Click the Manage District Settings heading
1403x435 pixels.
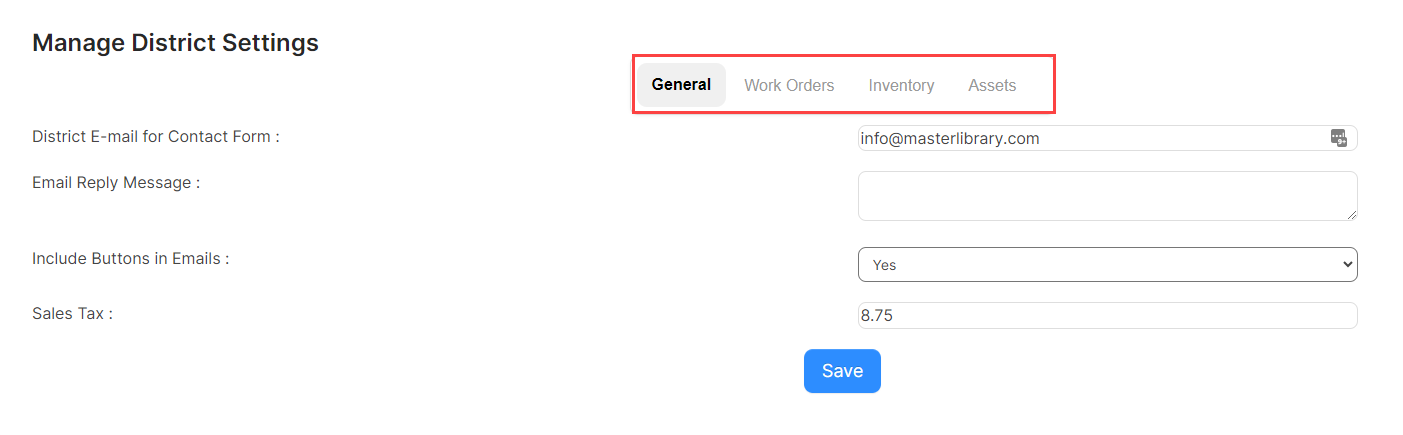pos(175,43)
